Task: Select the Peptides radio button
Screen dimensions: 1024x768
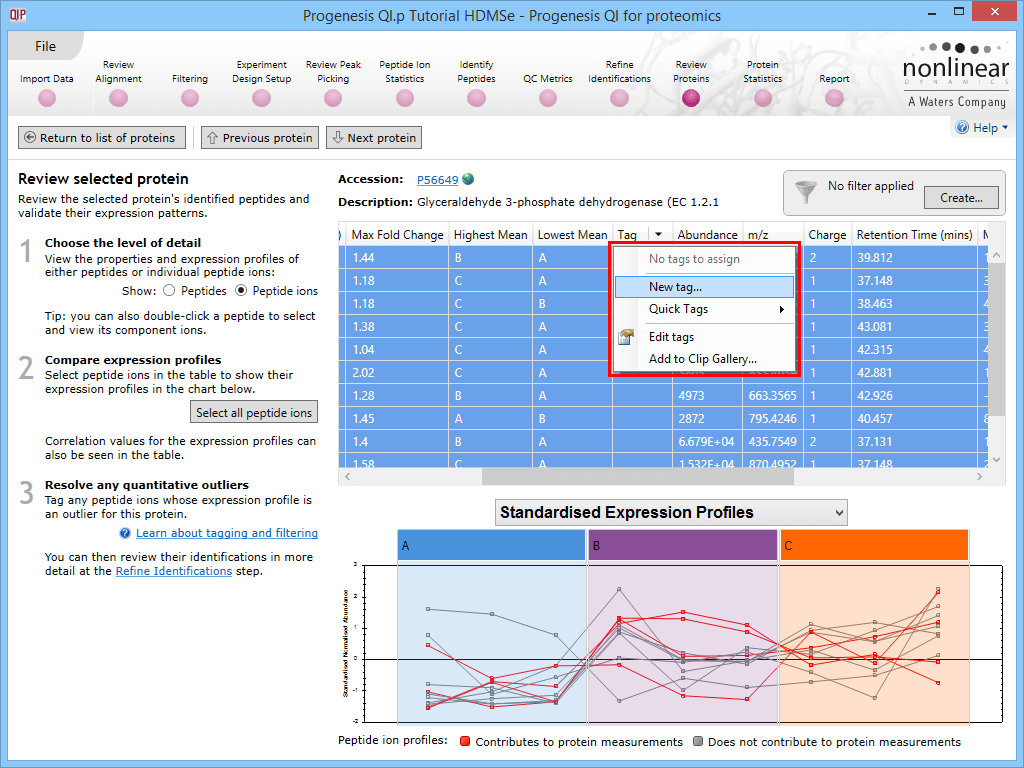Action: click(x=169, y=291)
